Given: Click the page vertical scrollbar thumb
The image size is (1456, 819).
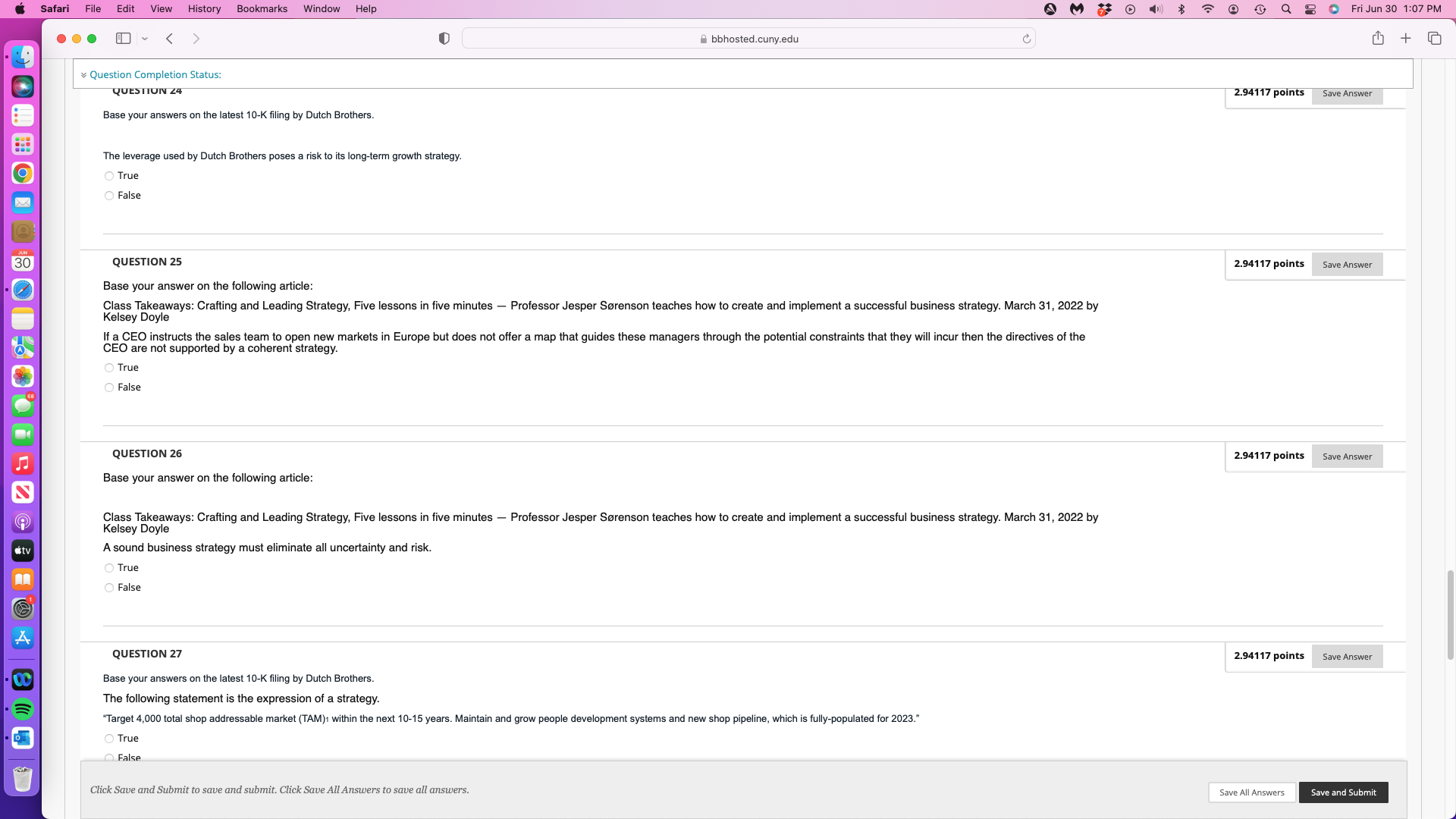Looking at the screenshot, I should pos(1451,614).
